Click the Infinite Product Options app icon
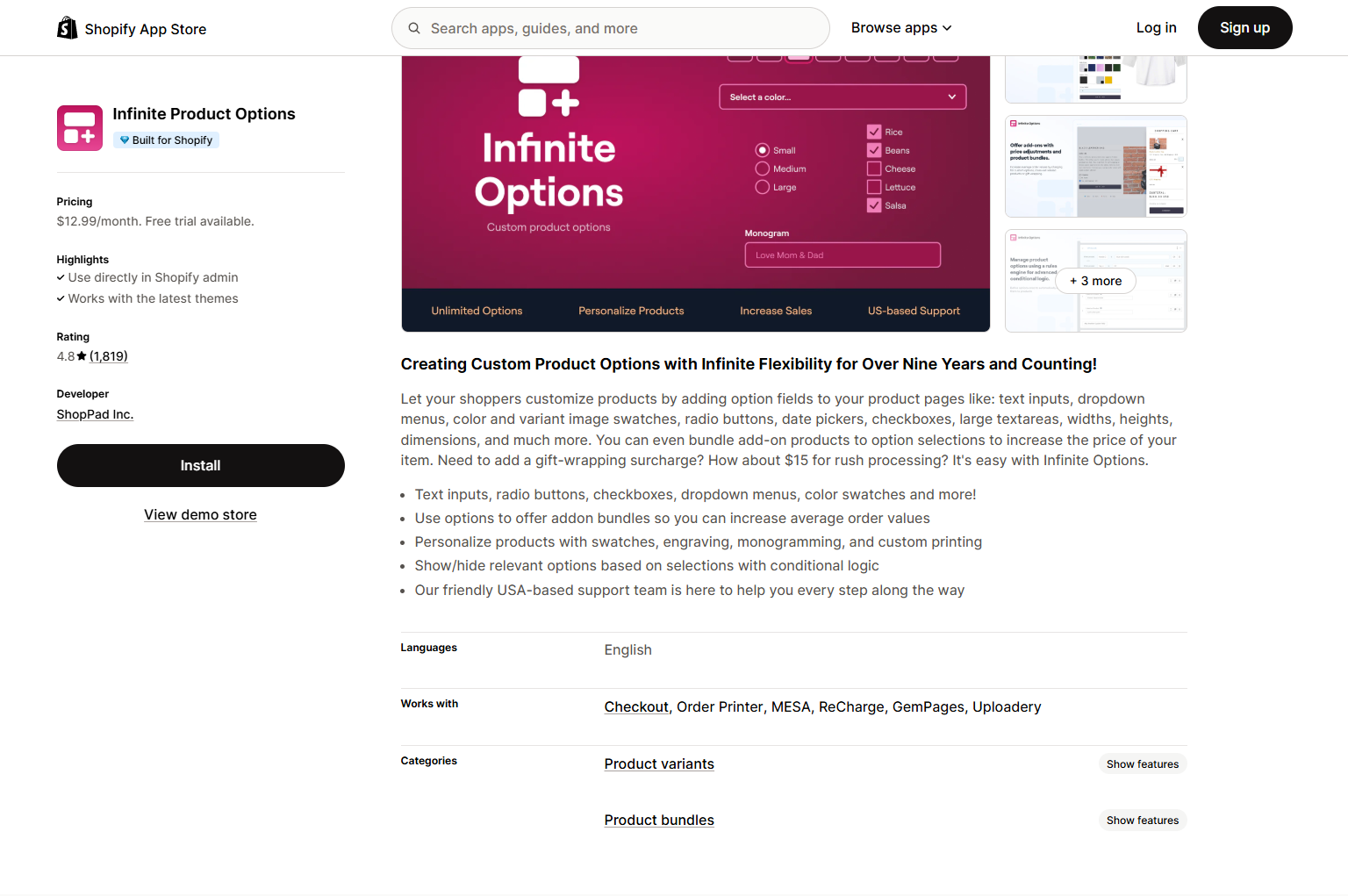The width and height of the screenshot is (1348, 896). (x=80, y=128)
